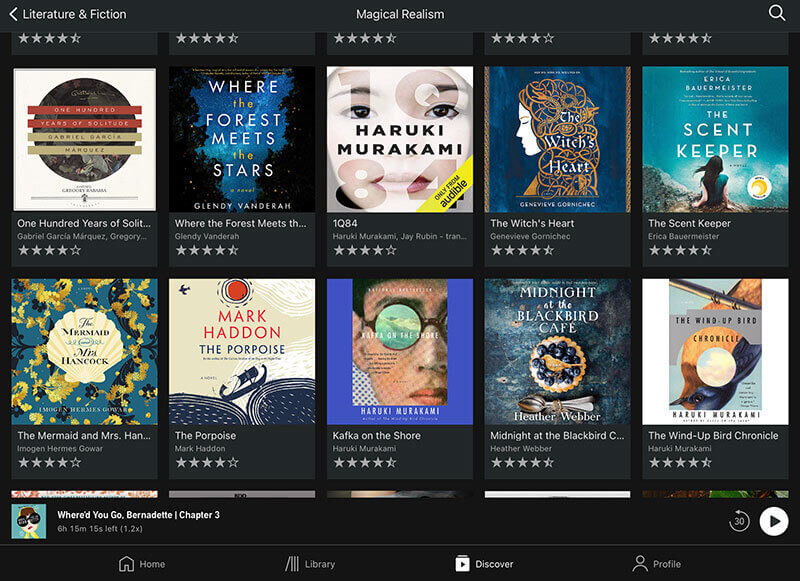Open Where'd You Go, Bernadette mini cover

29,521
